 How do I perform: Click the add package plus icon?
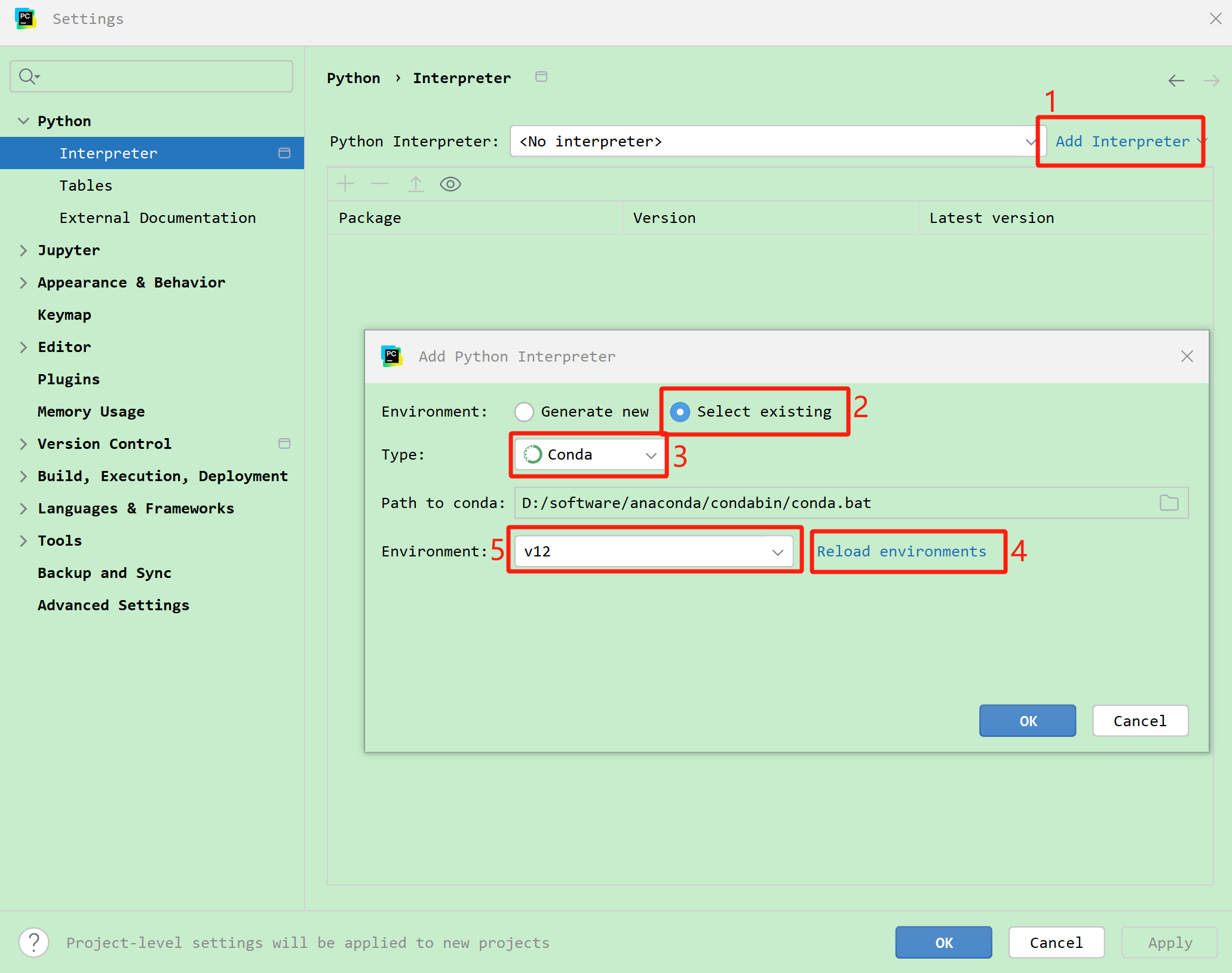click(345, 184)
